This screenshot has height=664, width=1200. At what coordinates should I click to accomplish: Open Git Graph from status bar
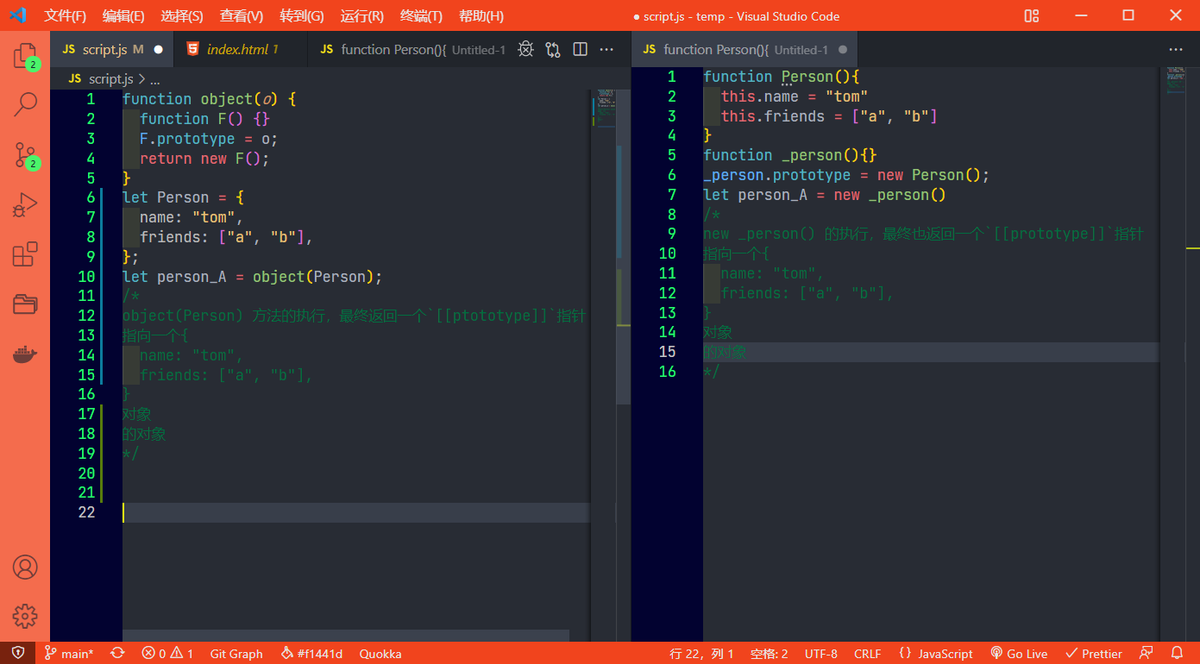[236, 654]
